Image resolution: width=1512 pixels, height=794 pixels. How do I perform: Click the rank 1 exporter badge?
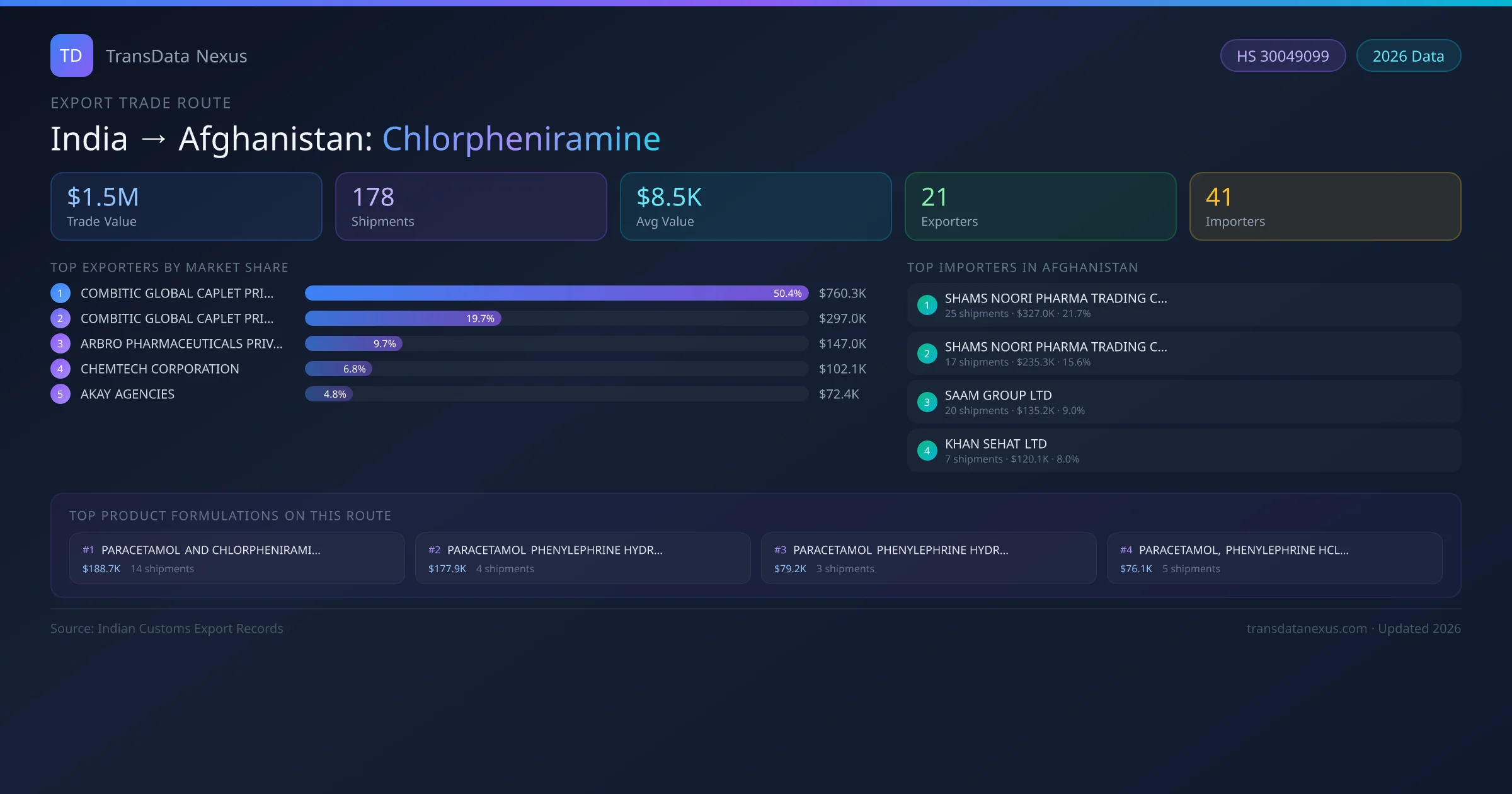click(x=60, y=293)
